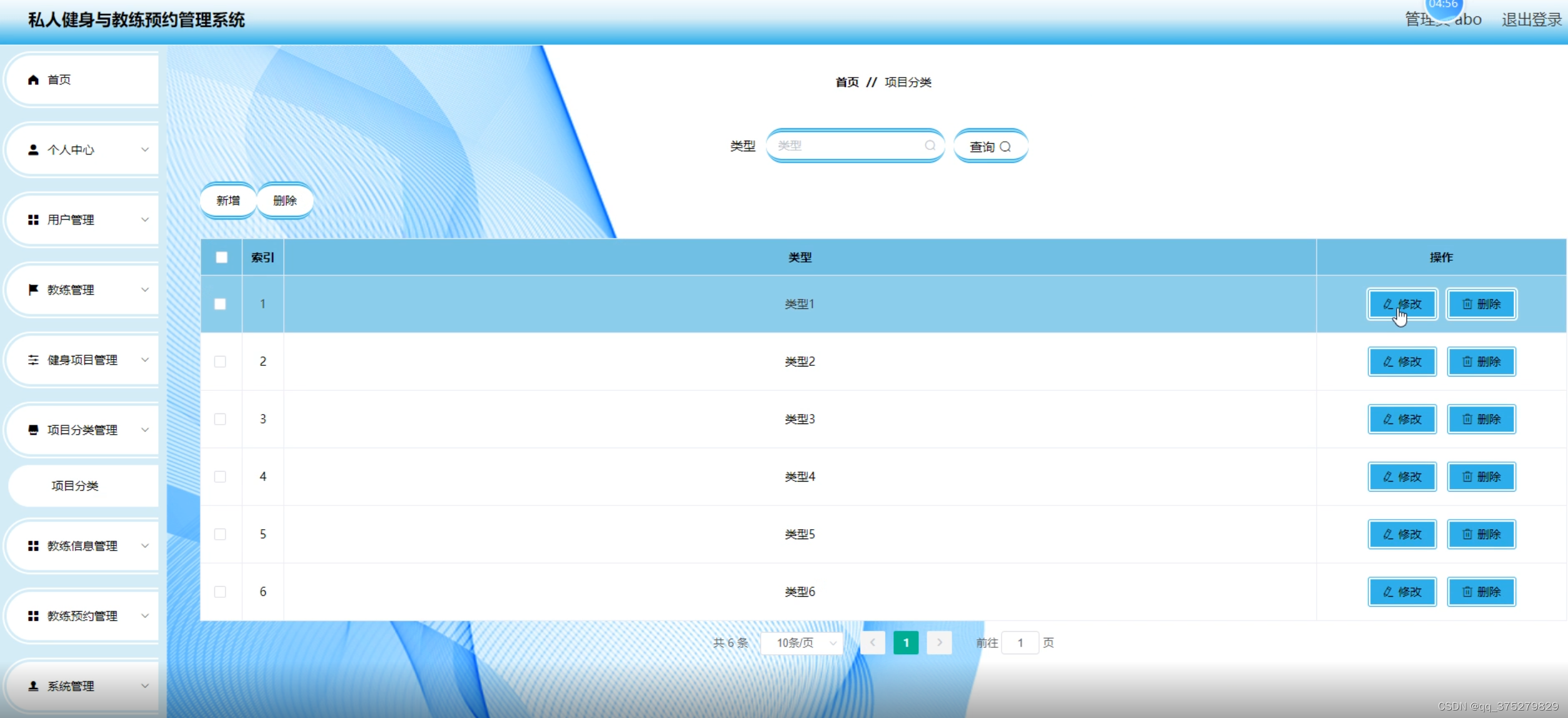The image size is (1568, 718).
Task: Click 删除 button for row 类型6
Action: 1481,592
